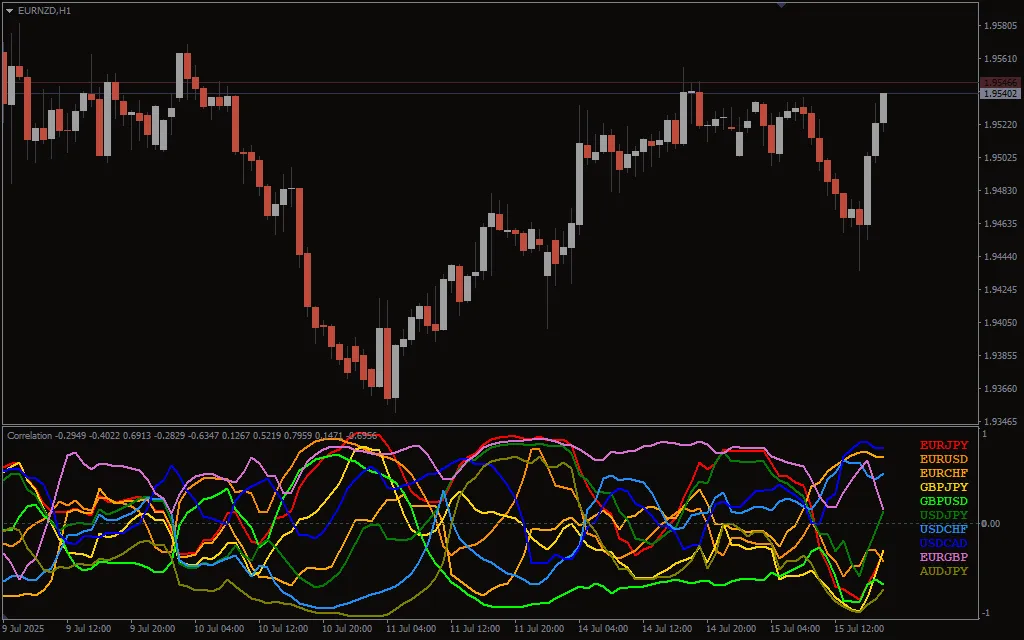
Task: Click the Correlation indicator values label
Action: point(192,436)
